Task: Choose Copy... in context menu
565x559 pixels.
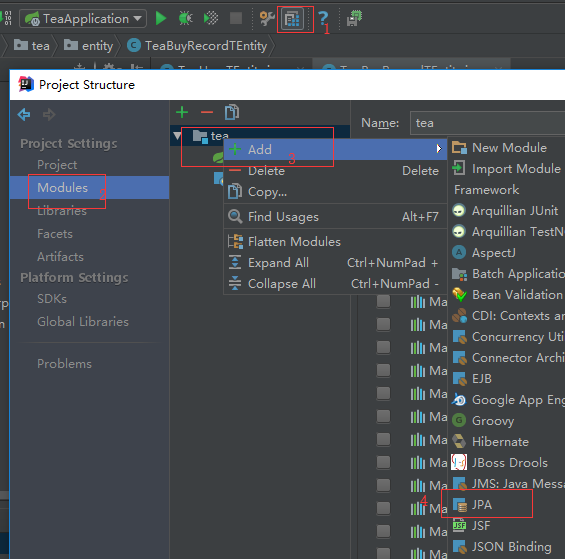Action: click(335, 192)
